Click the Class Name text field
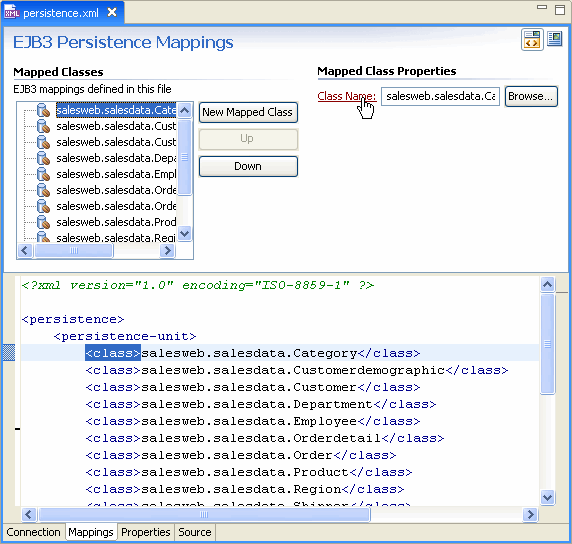 pos(440,96)
